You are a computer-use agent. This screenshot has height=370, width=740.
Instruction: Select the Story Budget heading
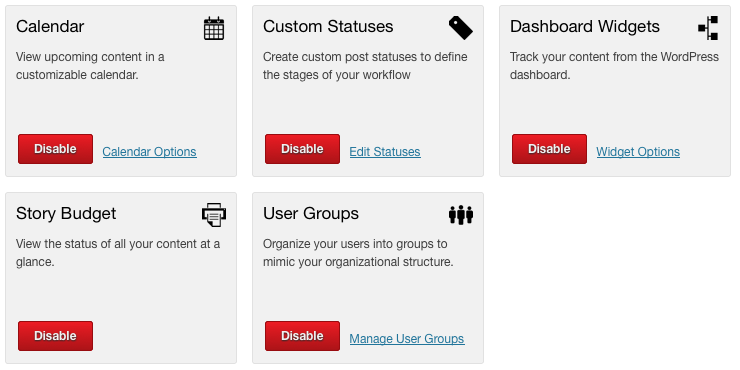(66, 213)
